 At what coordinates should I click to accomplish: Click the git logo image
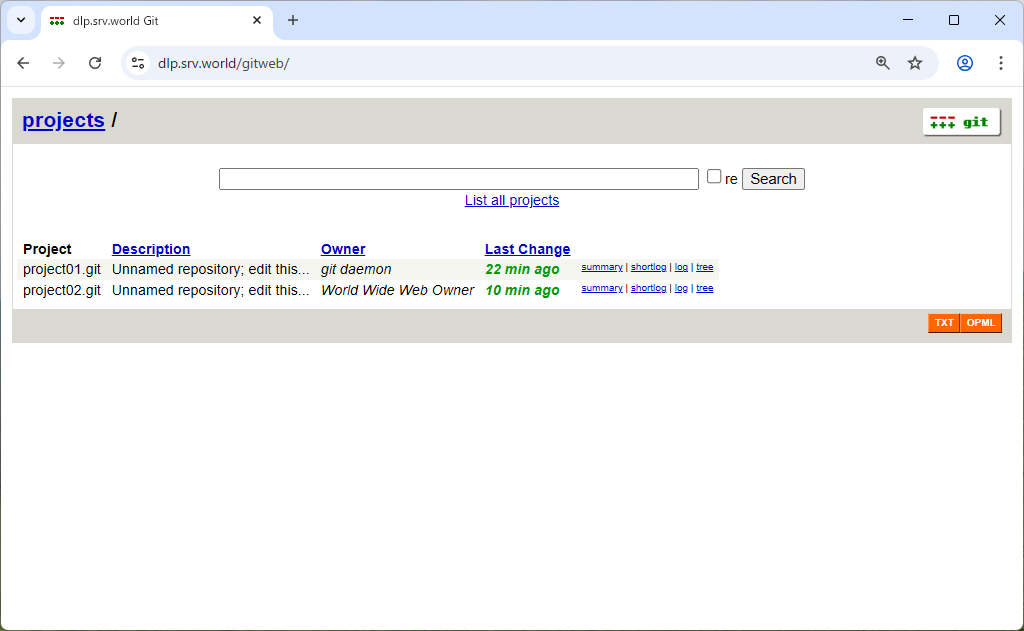pyautogui.click(x=961, y=122)
